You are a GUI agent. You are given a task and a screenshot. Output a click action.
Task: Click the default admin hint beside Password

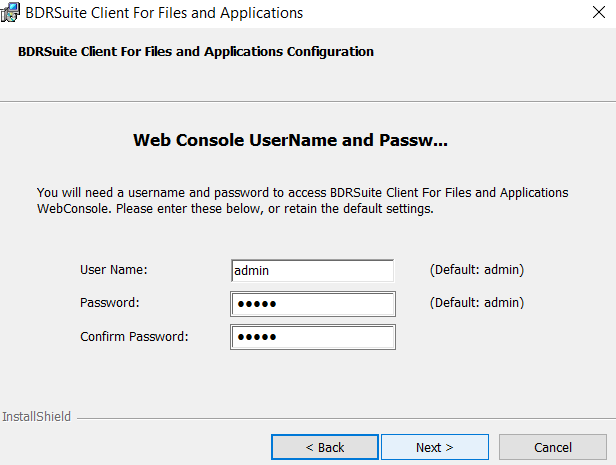coord(477,303)
